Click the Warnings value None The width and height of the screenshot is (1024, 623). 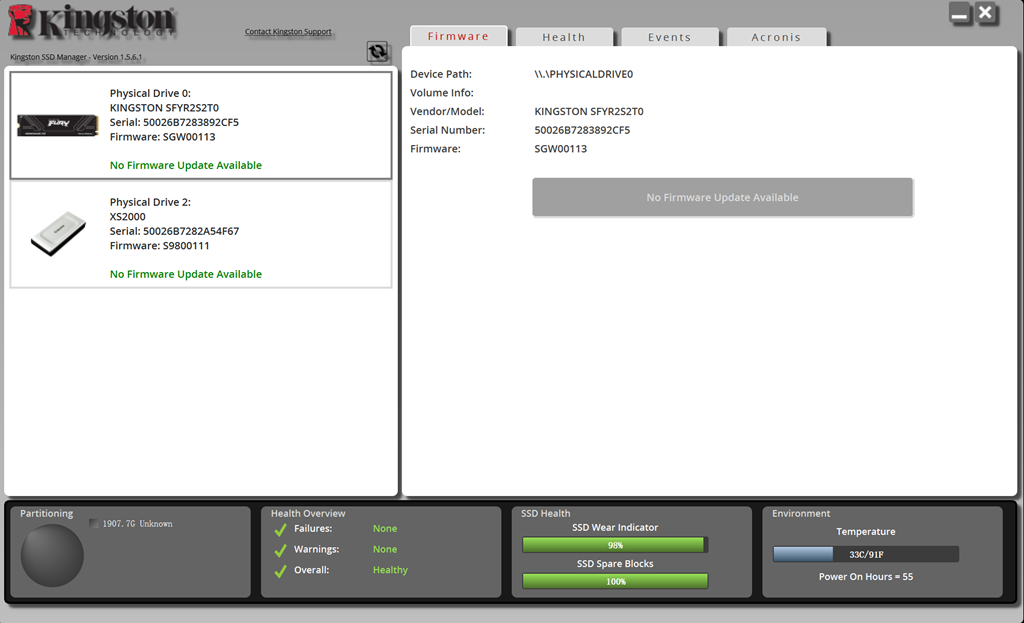pos(385,549)
